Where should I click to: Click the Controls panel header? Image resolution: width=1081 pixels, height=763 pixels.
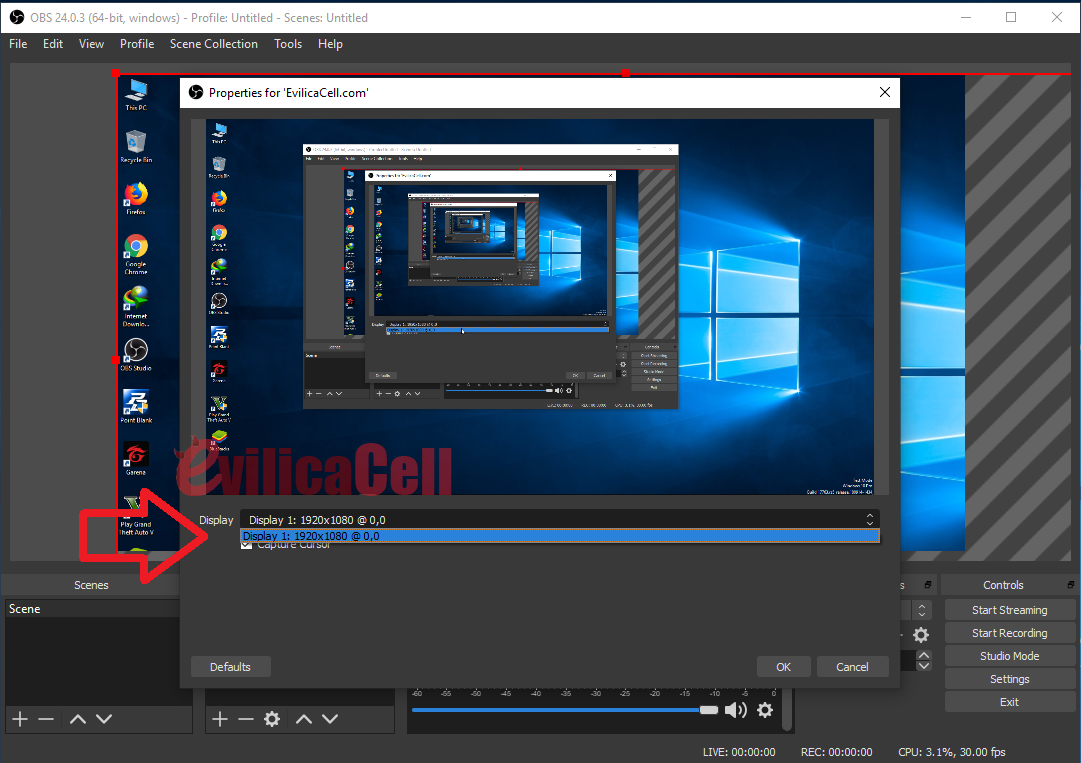click(x=1003, y=584)
